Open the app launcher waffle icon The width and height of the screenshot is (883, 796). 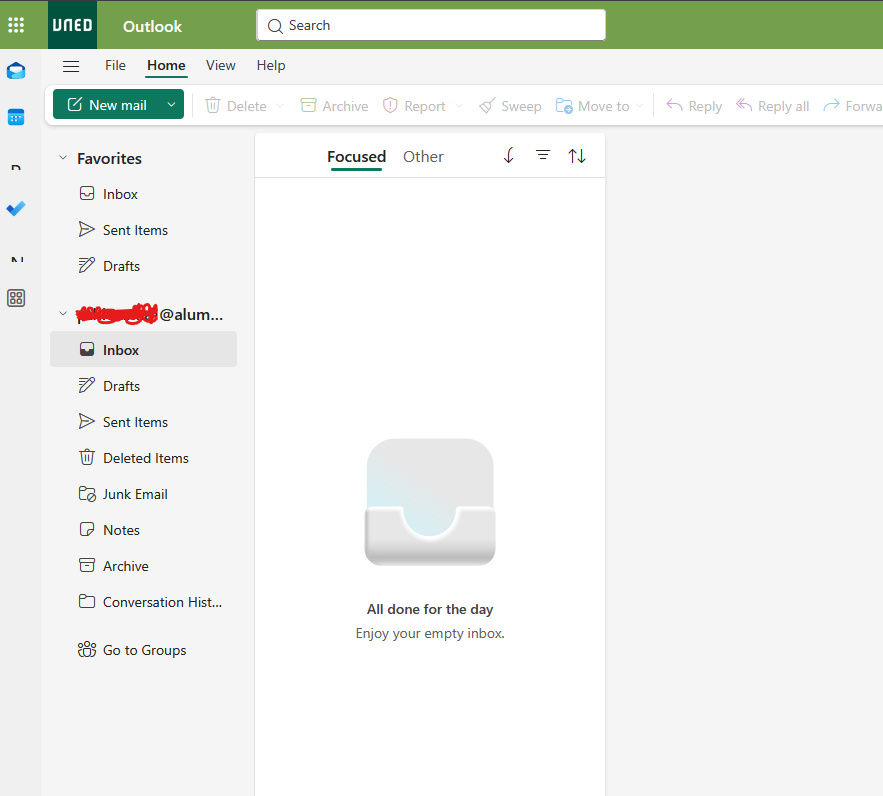16,25
